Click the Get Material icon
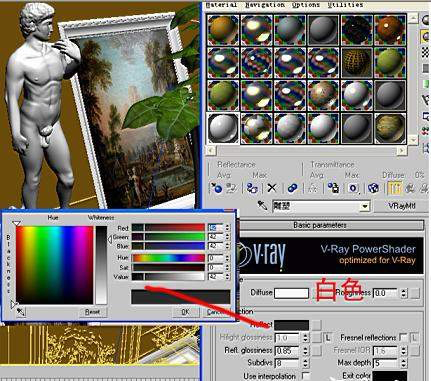This screenshot has height=381, width=431. point(216,188)
